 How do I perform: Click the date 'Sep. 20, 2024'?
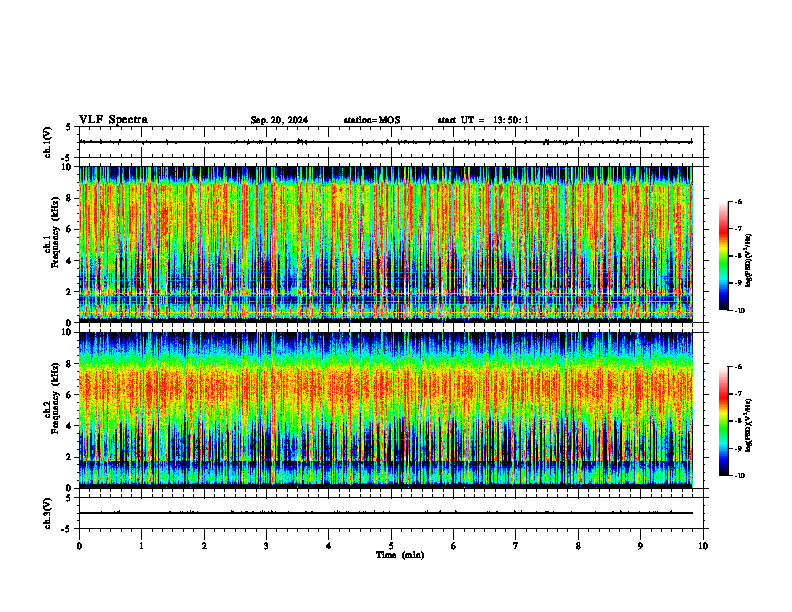(279, 120)
